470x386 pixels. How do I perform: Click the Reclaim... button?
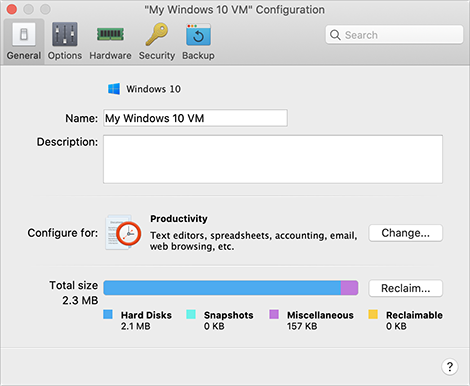click(x=406, y=288)
